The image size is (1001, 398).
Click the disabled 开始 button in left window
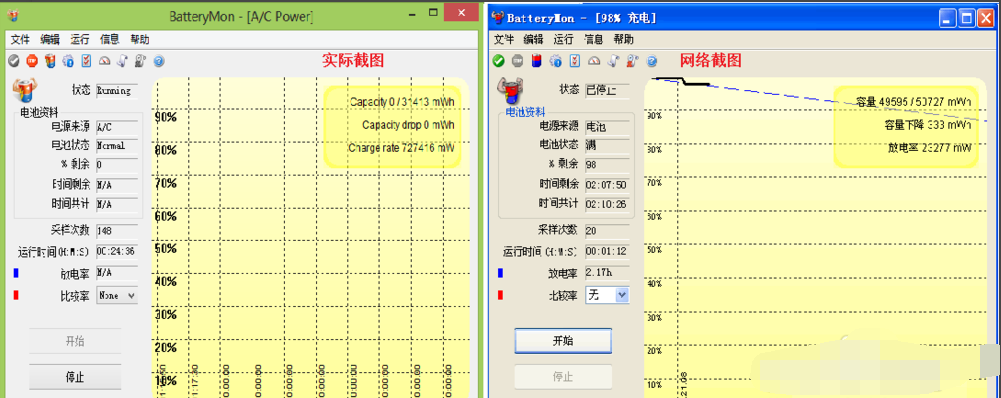[75, 341]
